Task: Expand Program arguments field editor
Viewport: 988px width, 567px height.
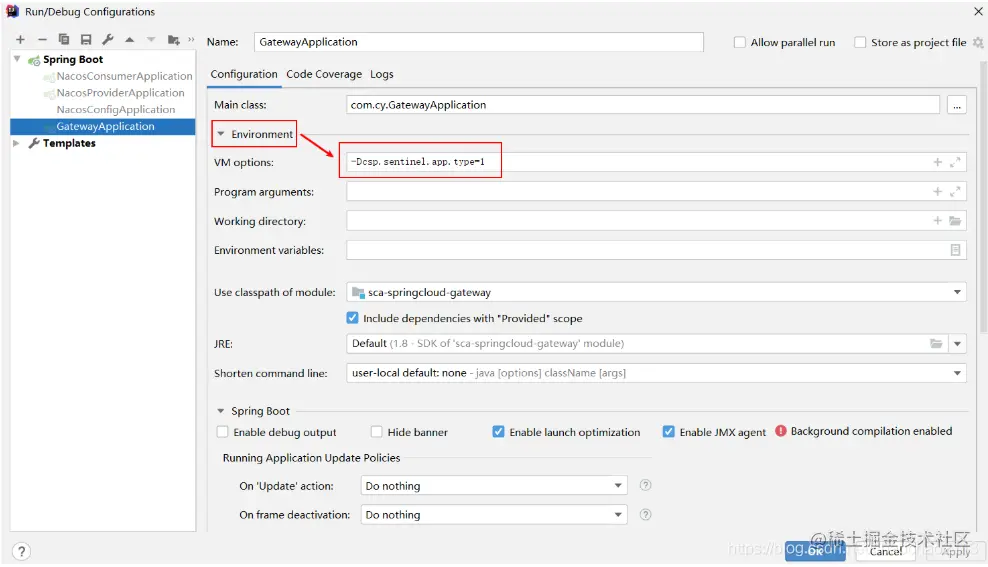Action: click(x=955, y=192)
